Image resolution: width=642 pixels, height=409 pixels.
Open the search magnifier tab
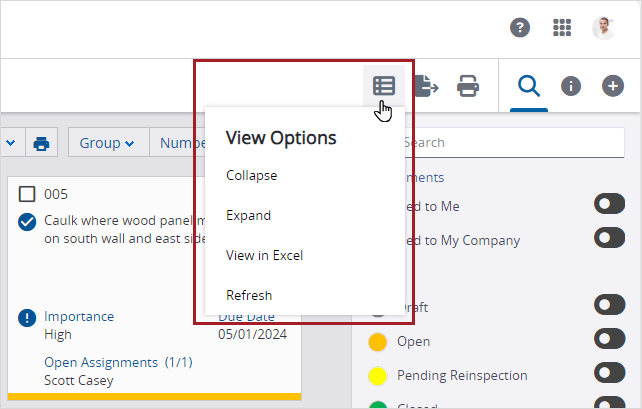(x=527, y=86)
